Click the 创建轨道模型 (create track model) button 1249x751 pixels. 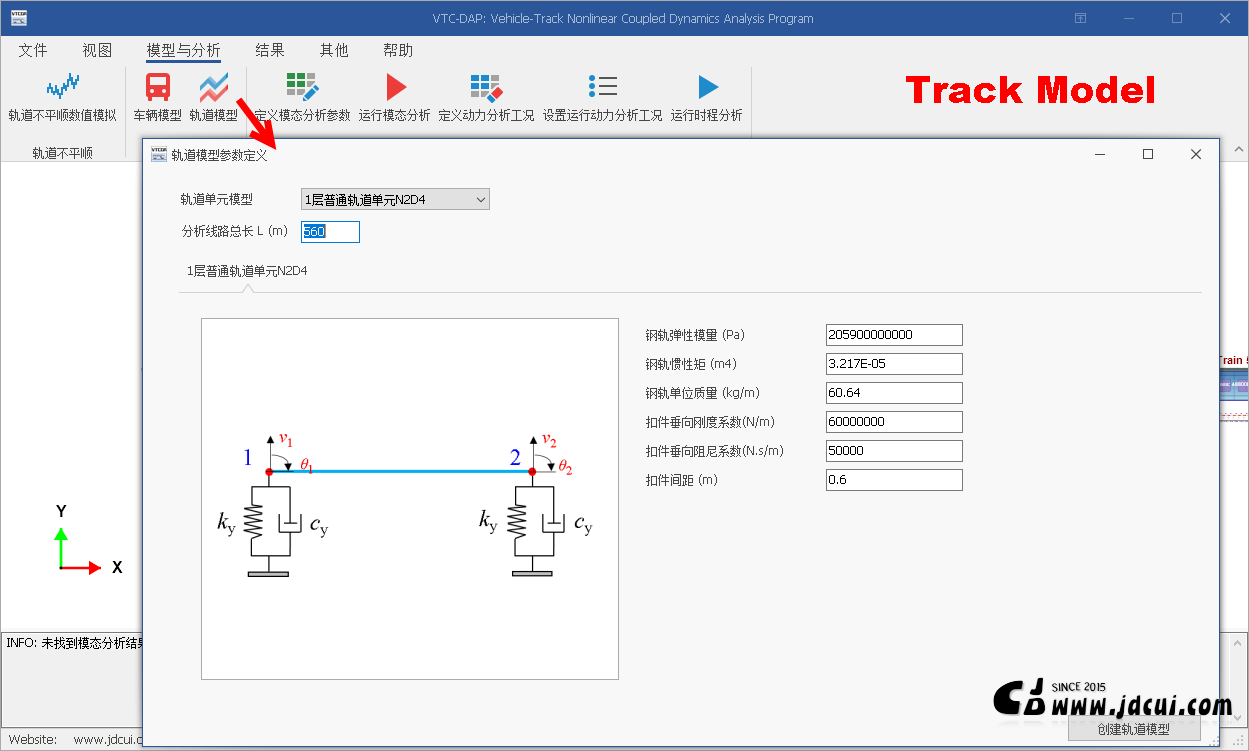[x=1133, y=729]
